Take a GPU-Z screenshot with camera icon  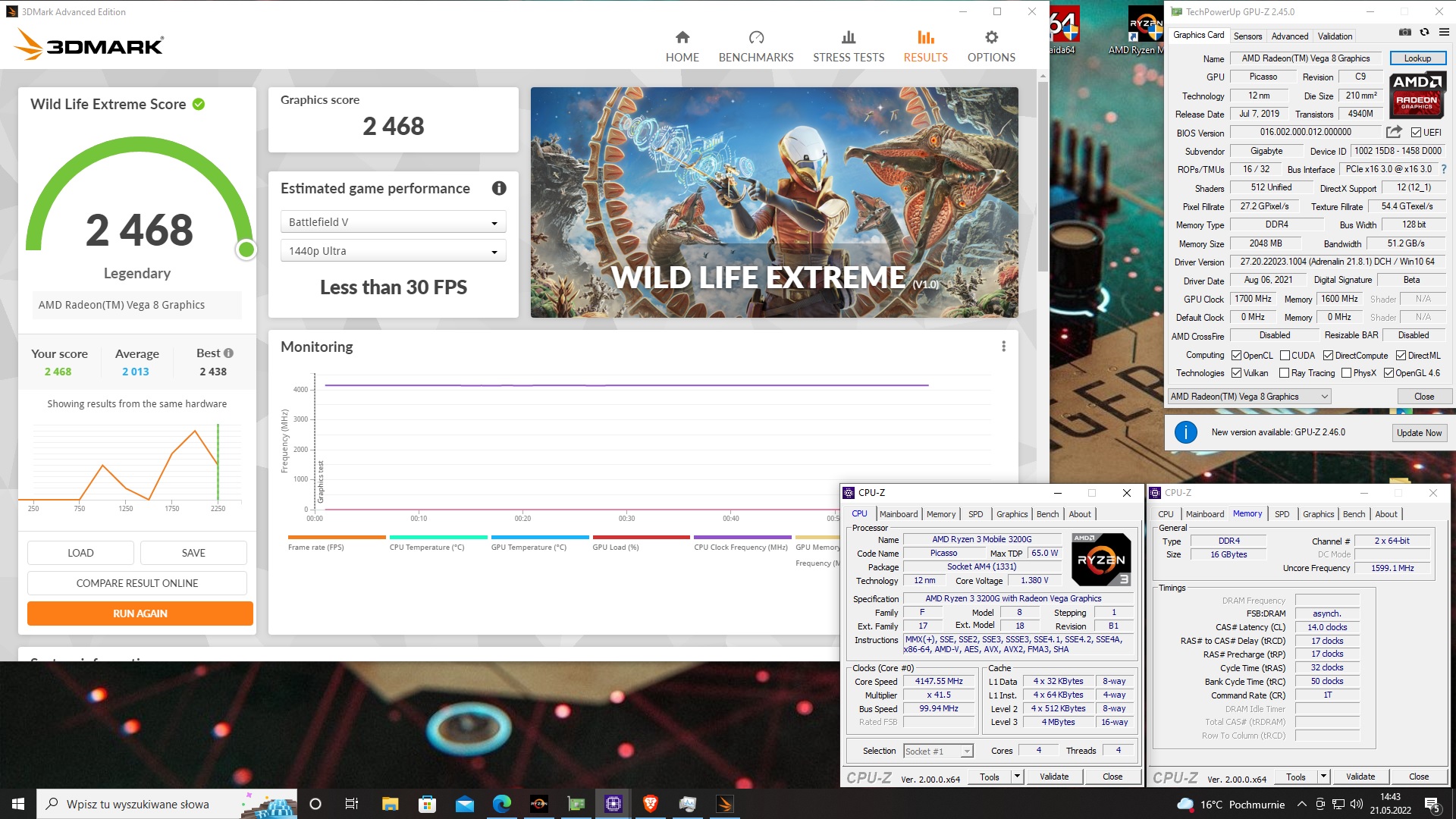[1404, 33]
